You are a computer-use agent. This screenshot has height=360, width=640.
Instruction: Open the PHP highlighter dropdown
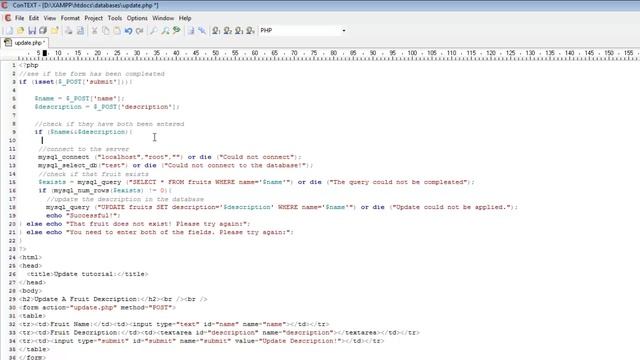344,31
